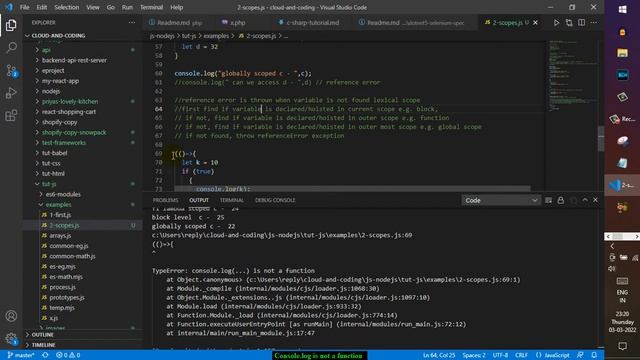Change indentation via Spaces: 2
Viewport: 640px width, 360px height.
tap(473, 355)
